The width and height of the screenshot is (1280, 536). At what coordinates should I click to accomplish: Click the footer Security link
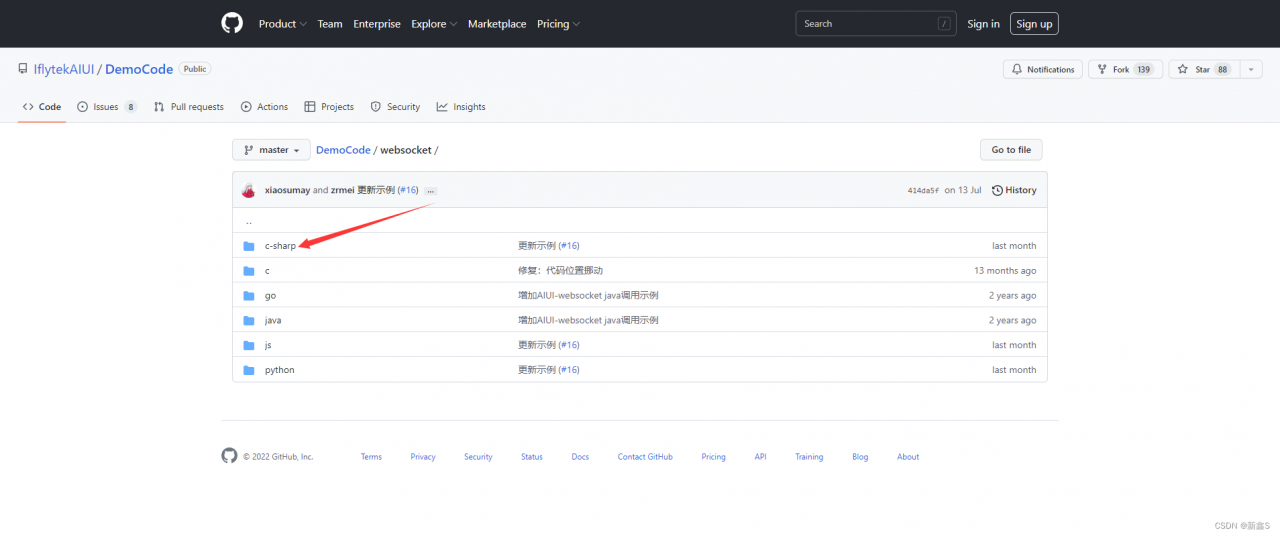point(478,457)
